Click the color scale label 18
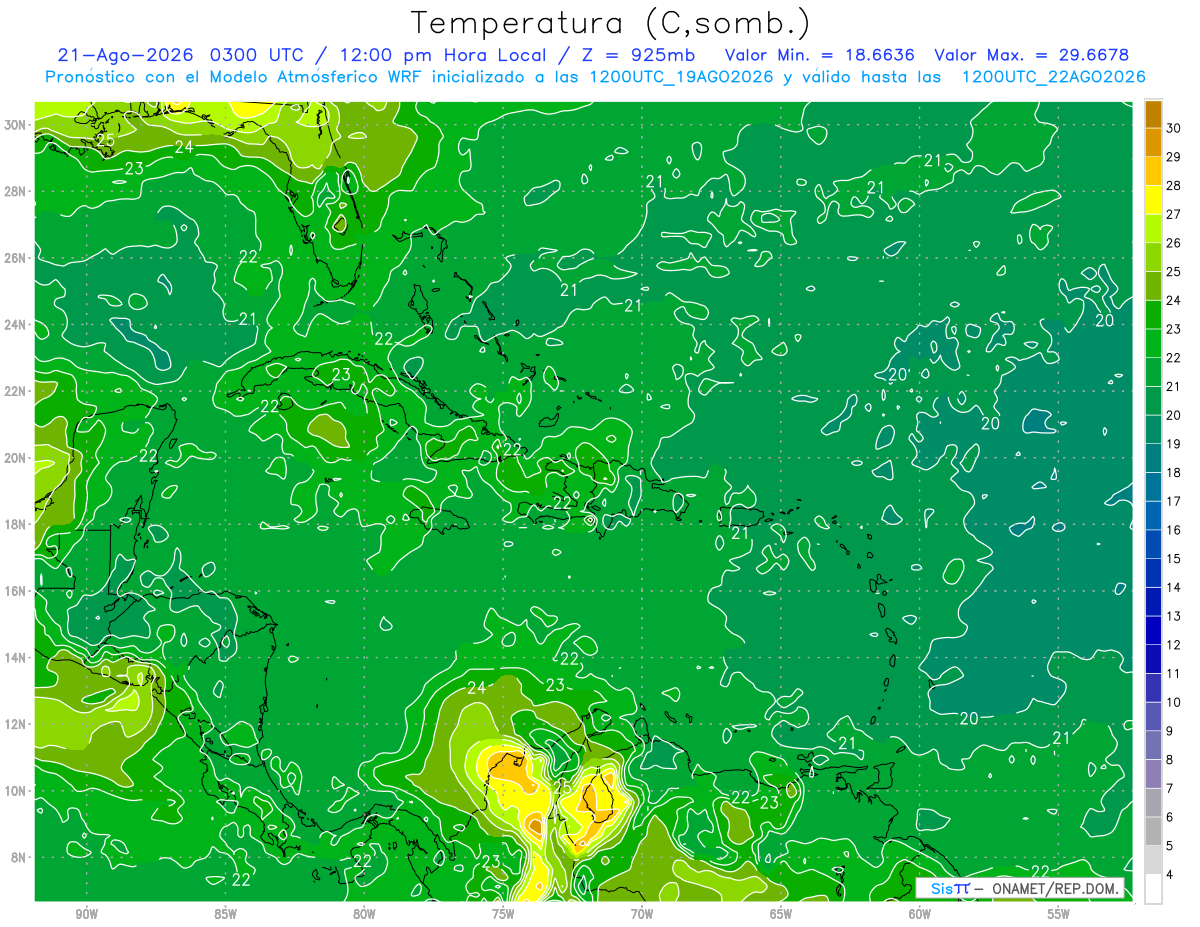The width and height of the screenshot is (1200, 927). click(1173, 472)
